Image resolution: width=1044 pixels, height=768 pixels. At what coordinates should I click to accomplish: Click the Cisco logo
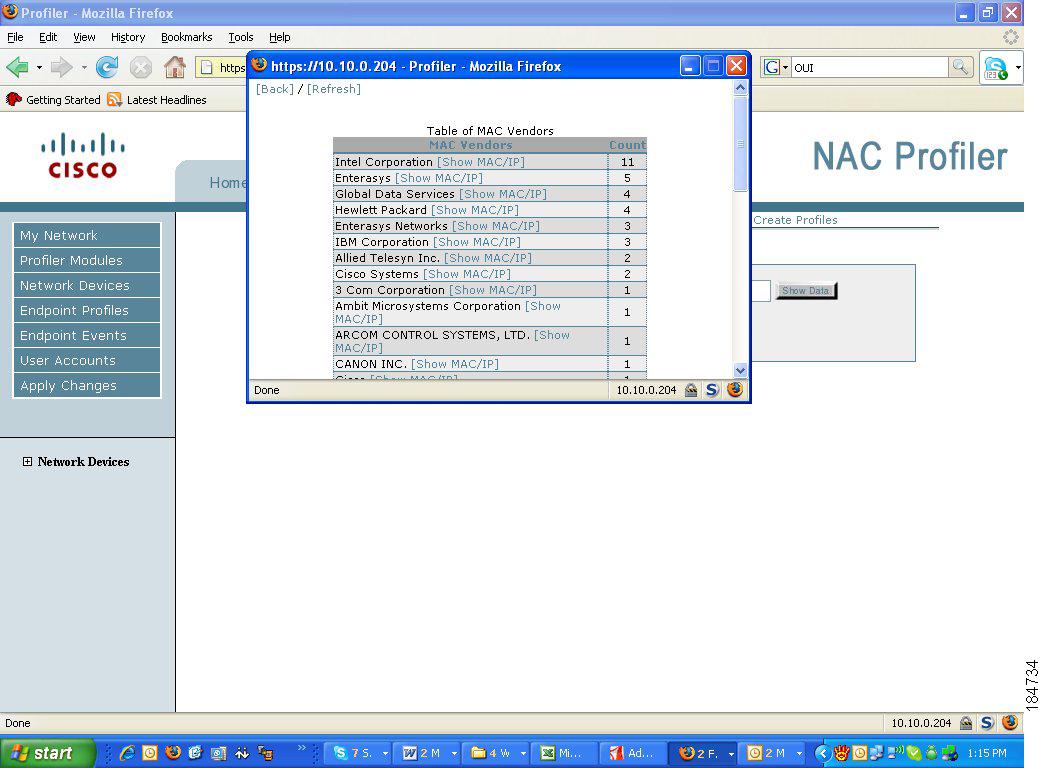point(83,155)
